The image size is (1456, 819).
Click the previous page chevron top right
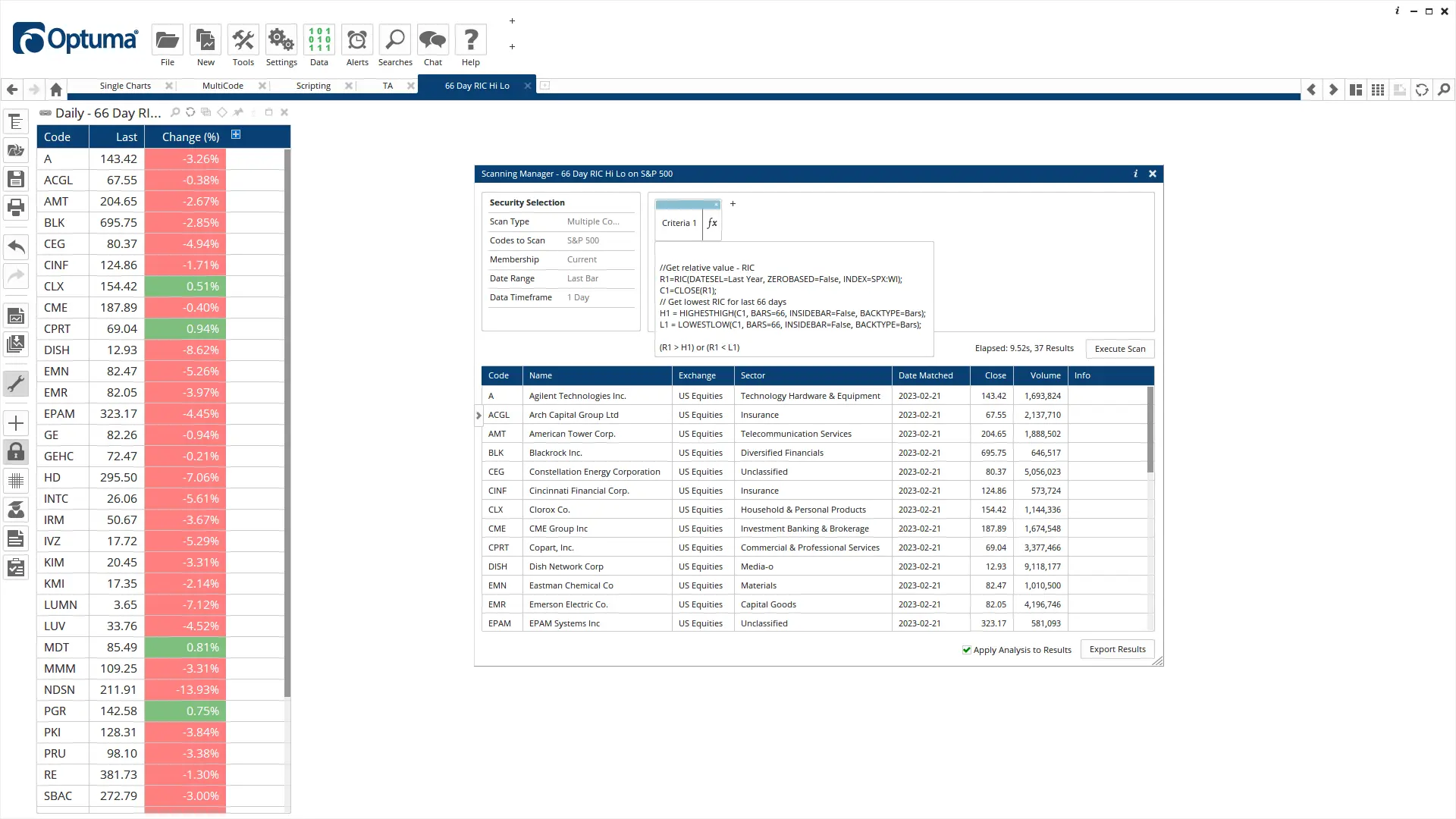[1311, 89]
